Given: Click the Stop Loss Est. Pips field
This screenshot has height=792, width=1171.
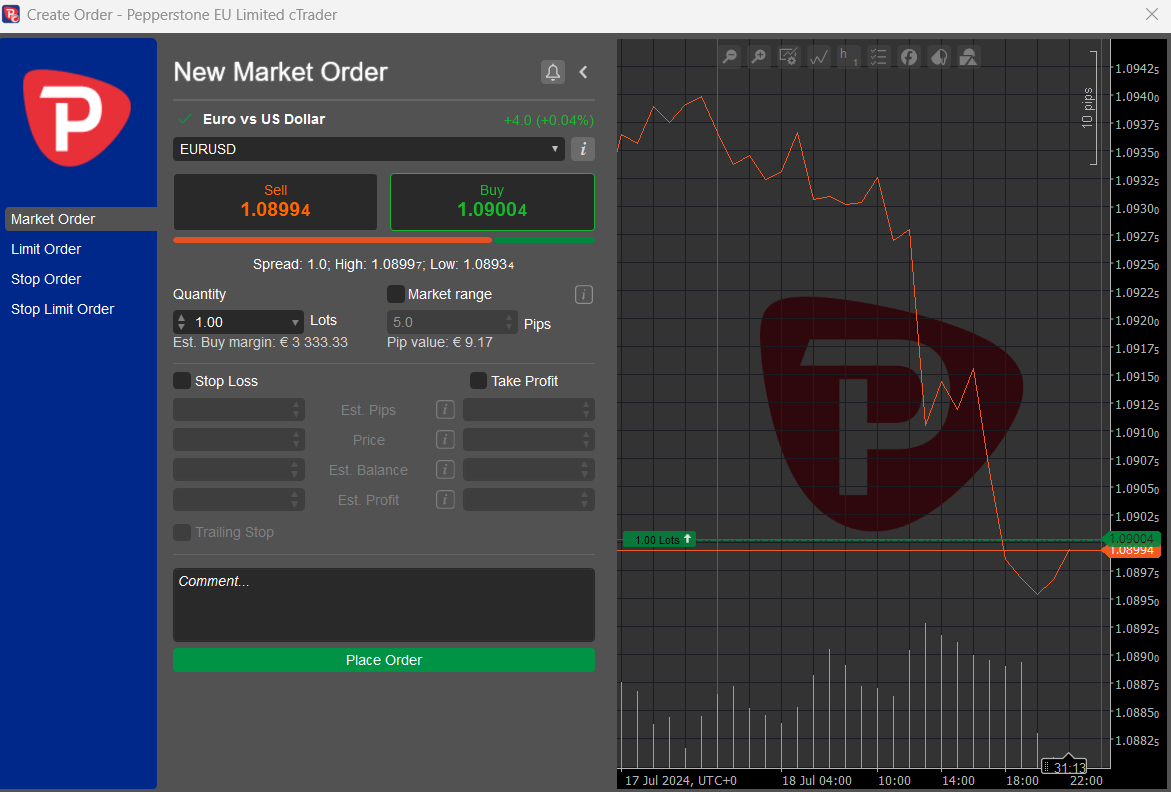Looking at the screenshot, I should pos(239,410).
